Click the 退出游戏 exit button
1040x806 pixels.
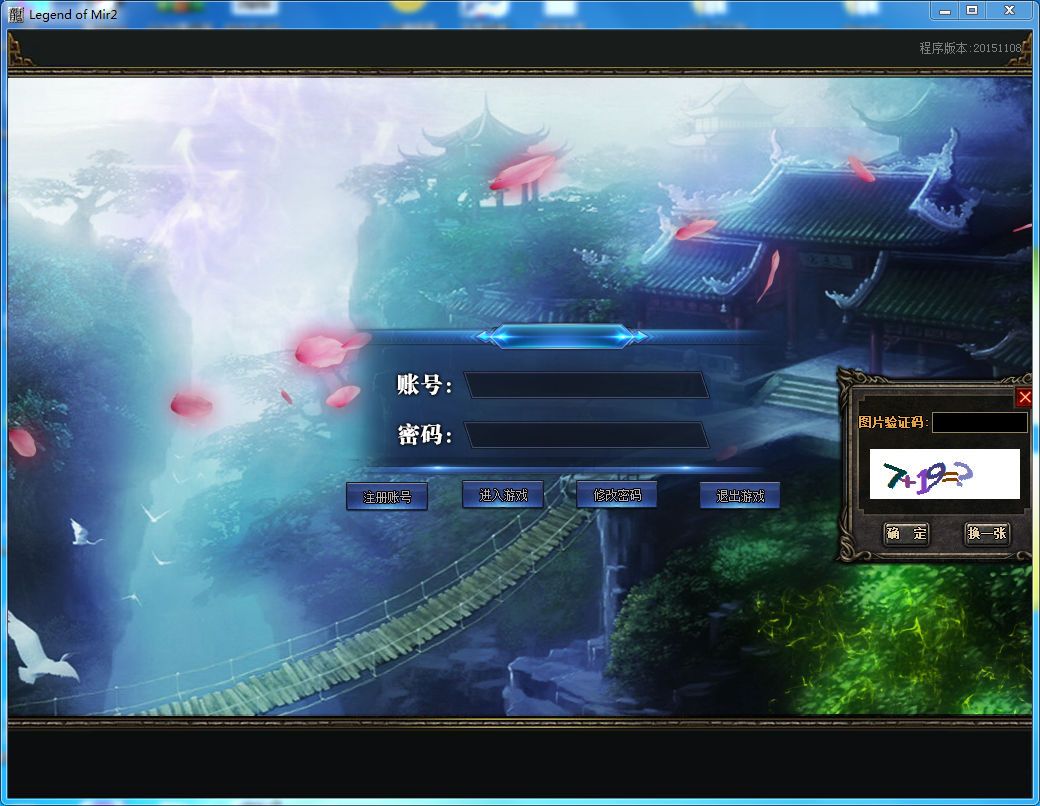(x=740, y=496)
